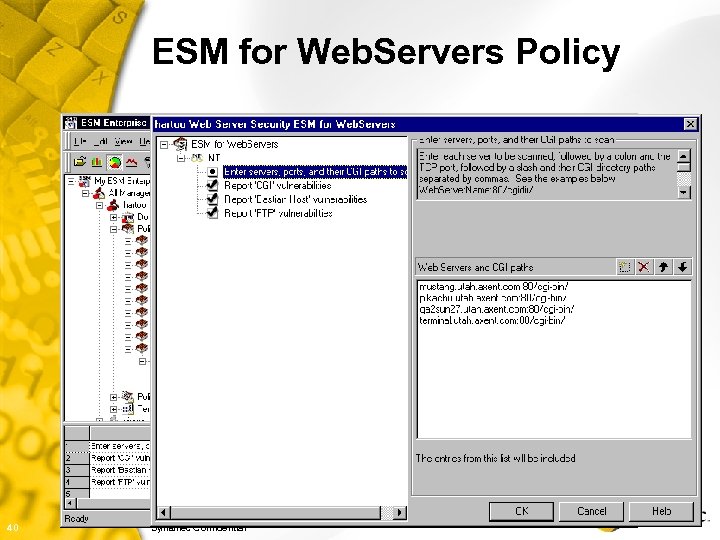Click 'Report 'Bastion' cell in grid
720x540 pixels.
point(120,470)
